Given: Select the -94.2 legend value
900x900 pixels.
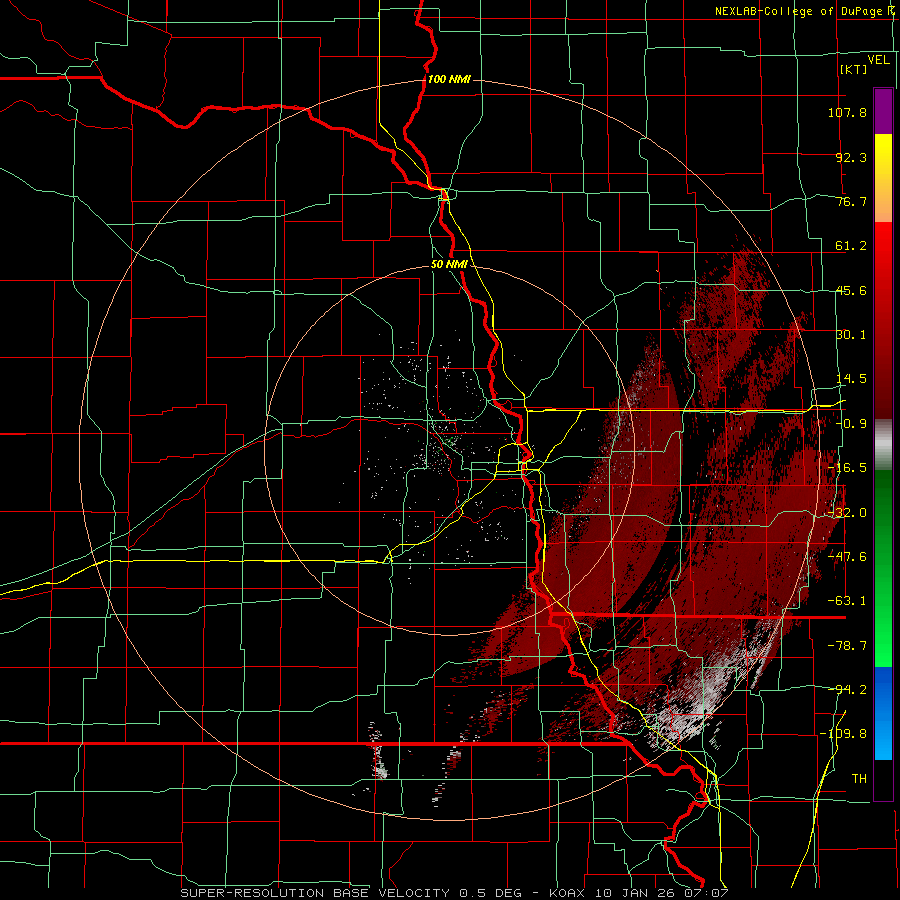Looking at the screenshot, I should click(x=847, y=690).
